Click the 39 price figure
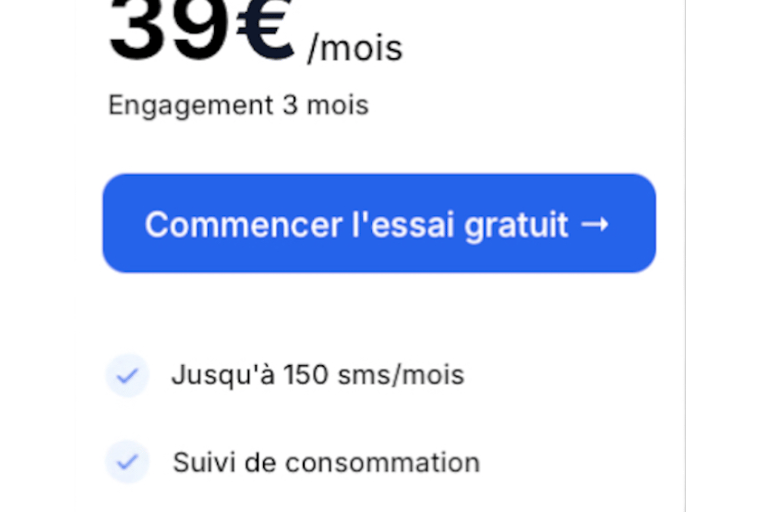The image size is (768, 512). [x=170, y=28]
